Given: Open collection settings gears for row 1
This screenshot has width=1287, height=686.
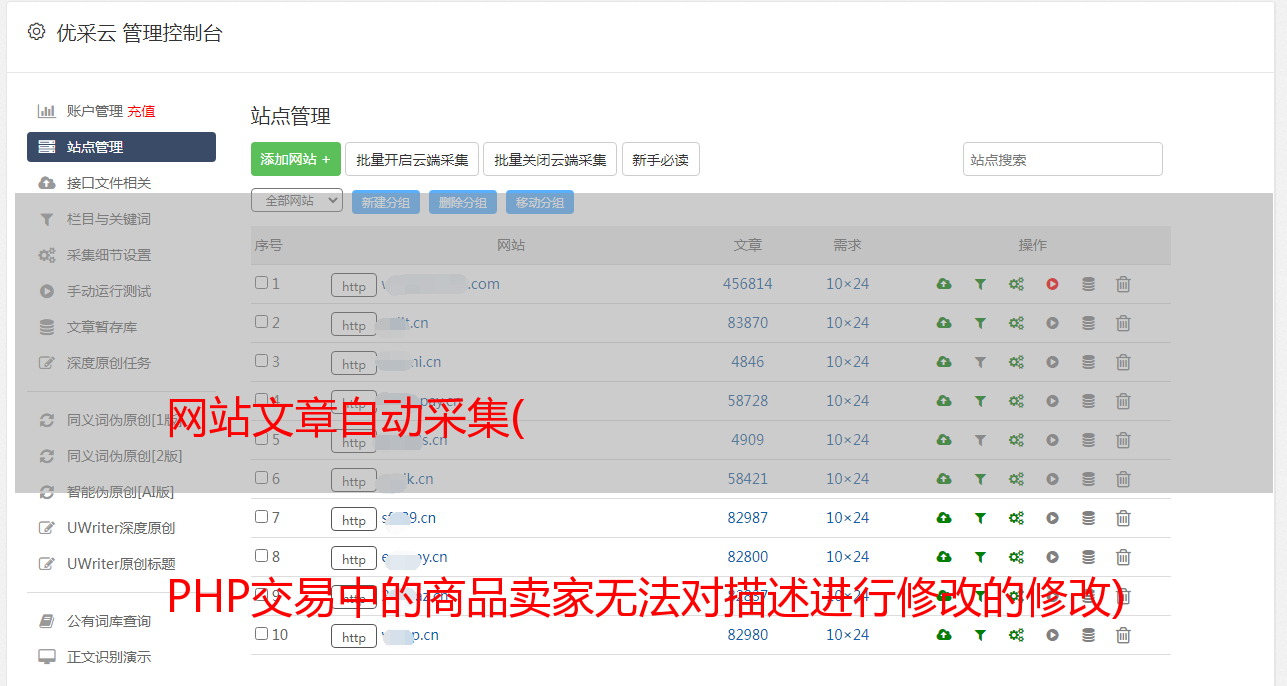Looking at the screenshot, I should (x=1016, y=284).
